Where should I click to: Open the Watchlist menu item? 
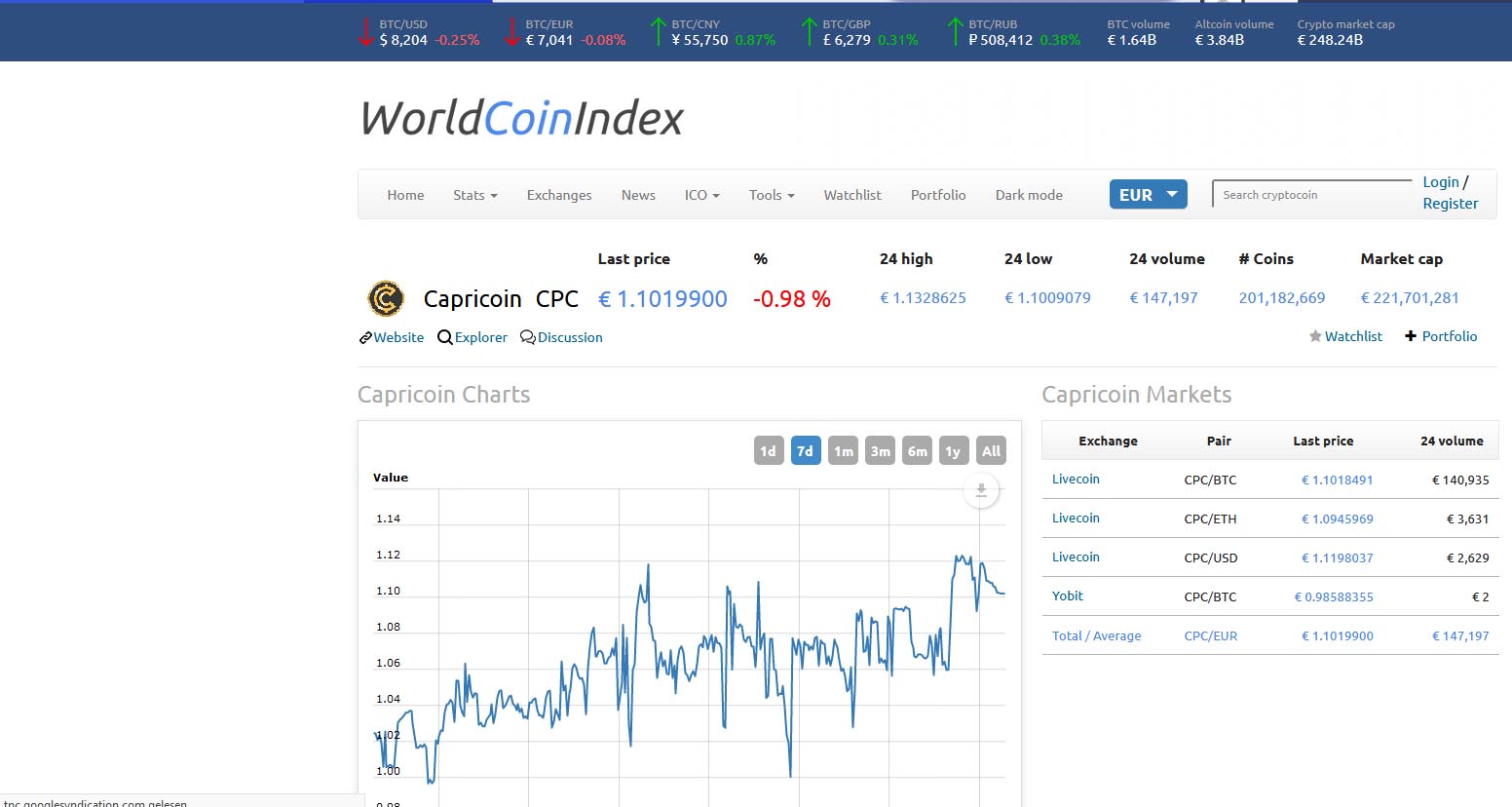pos(852,195)
